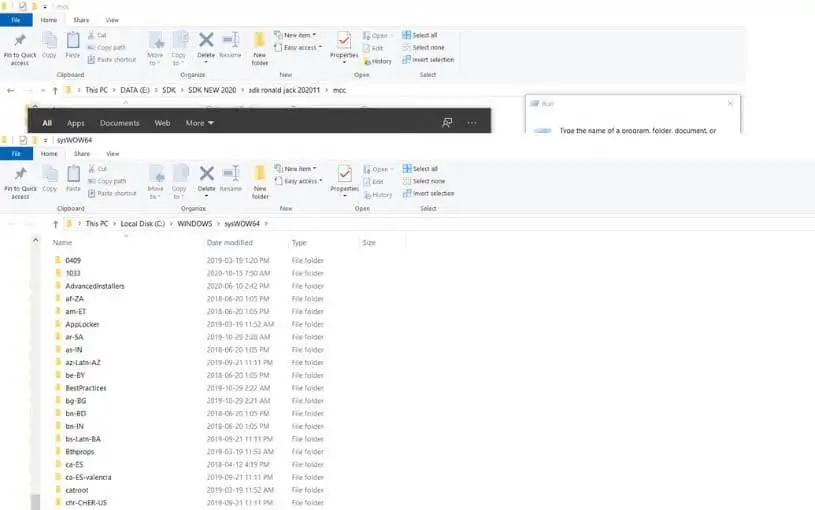Toggle checkbox icon in mcc title bar

click(x=22, y=6)
